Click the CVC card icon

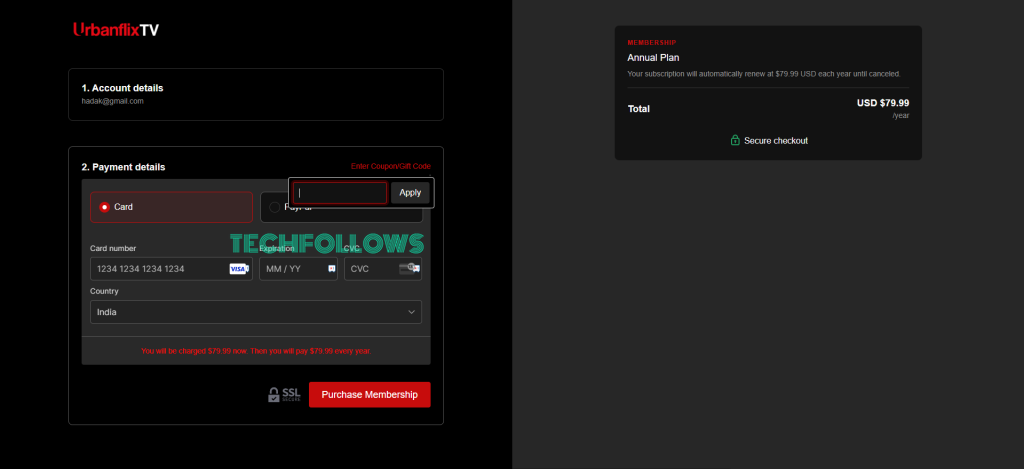tap(409, 268)
